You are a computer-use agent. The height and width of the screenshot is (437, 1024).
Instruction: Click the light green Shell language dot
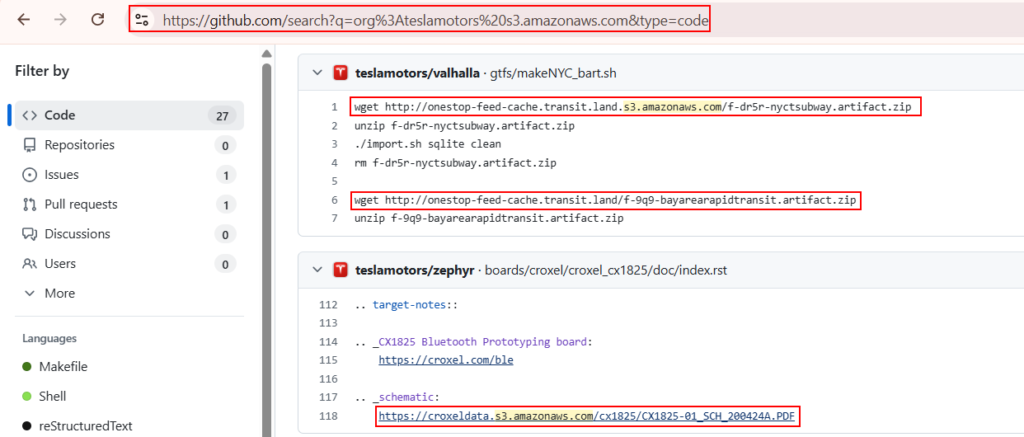(x=27, y=397)
